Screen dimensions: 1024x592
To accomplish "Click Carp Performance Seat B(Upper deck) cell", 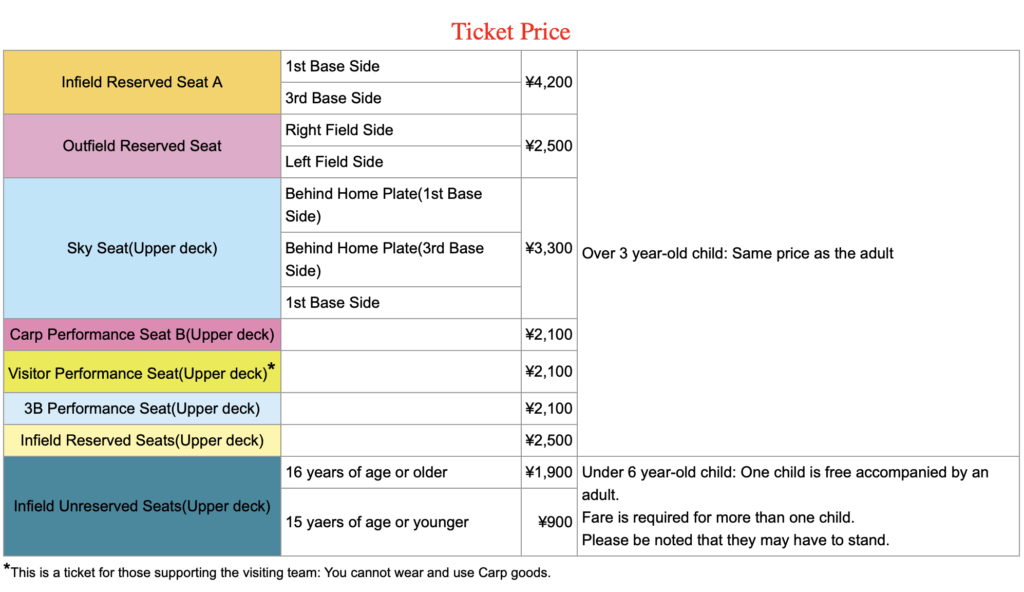I will [x=142, y=334].
